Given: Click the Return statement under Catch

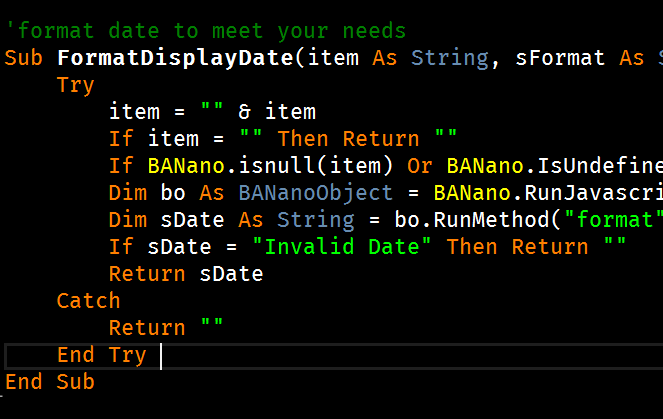Looking at the screenshot, I should (x=166, y=327).
